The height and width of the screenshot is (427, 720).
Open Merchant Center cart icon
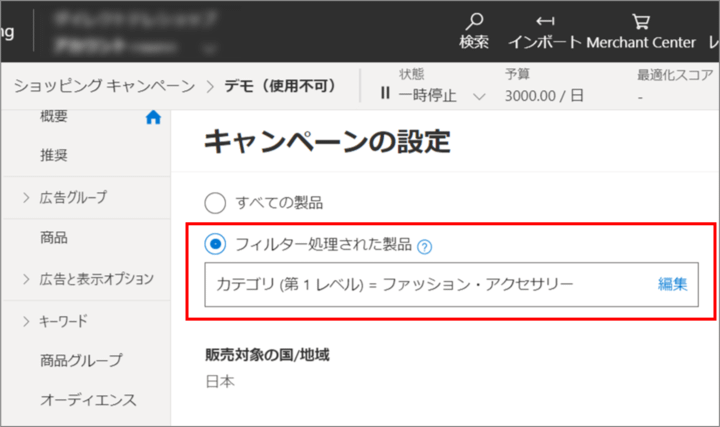(x=640, y=21)
